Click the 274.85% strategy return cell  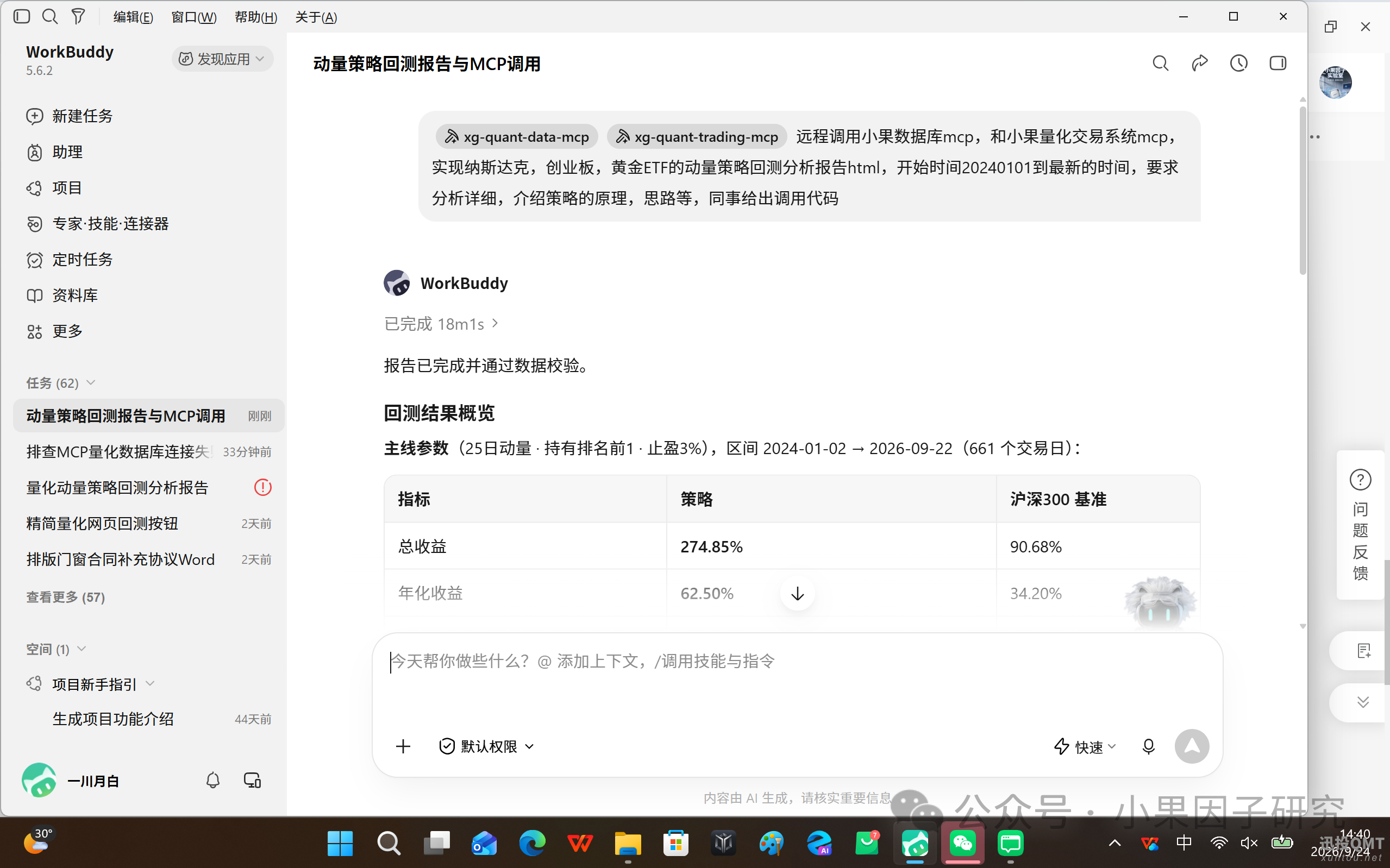(x=831, y=546)
